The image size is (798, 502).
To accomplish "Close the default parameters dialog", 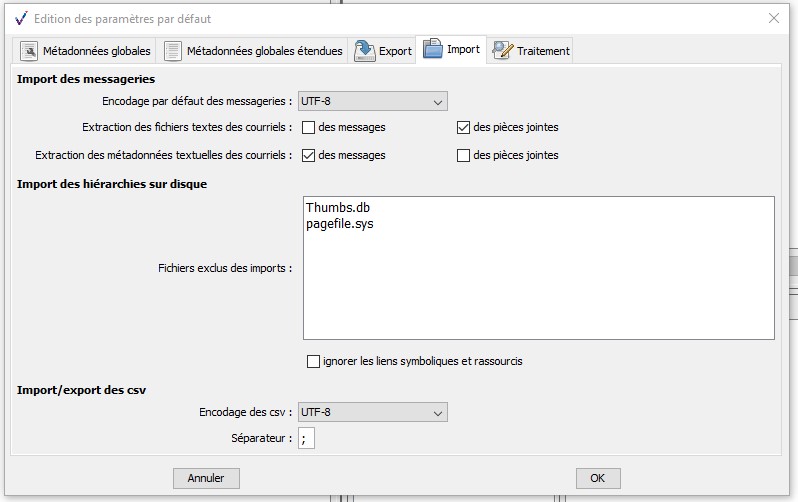I will pos(774,18).
